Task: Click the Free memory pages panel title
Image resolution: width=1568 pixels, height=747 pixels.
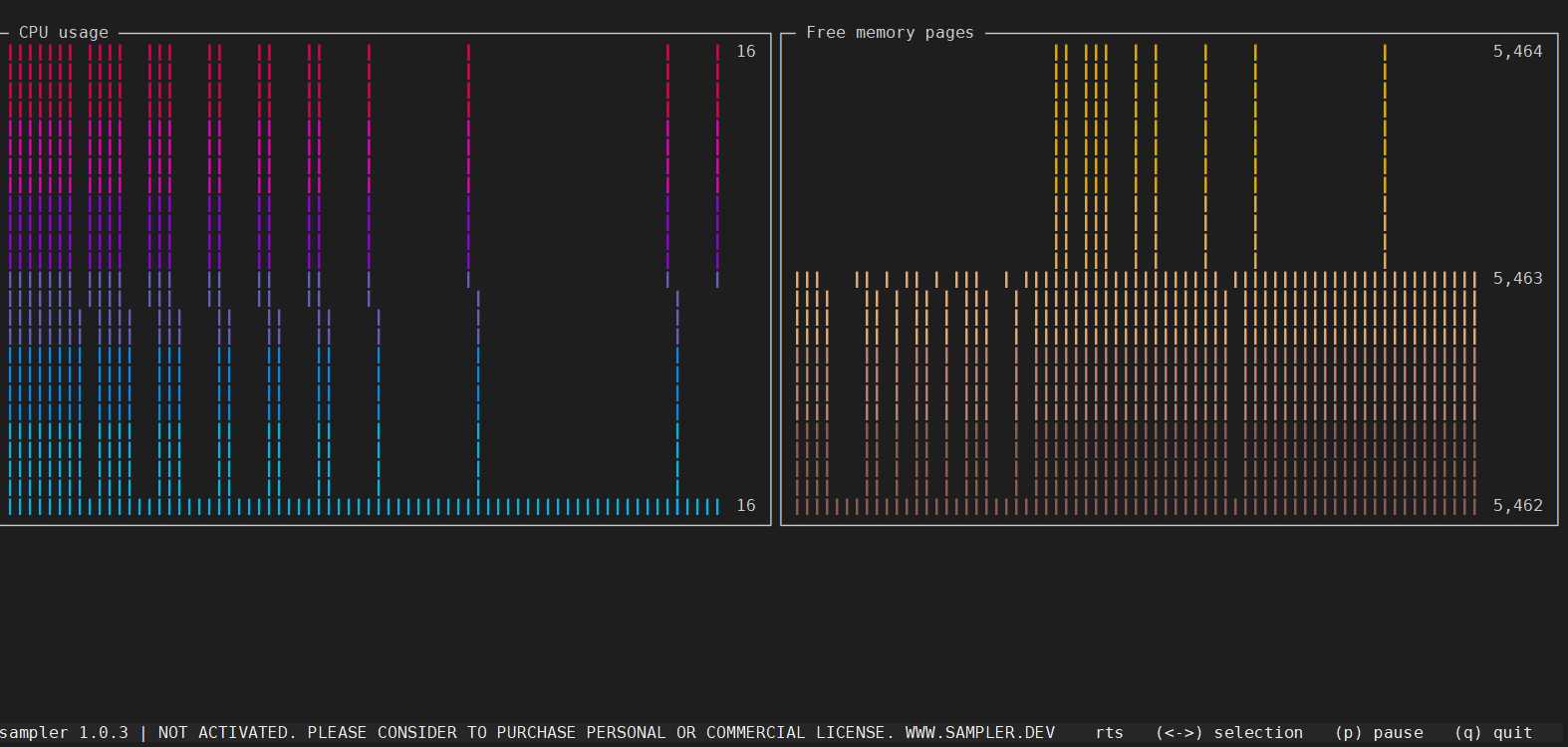Action: [x=890, y=33]
